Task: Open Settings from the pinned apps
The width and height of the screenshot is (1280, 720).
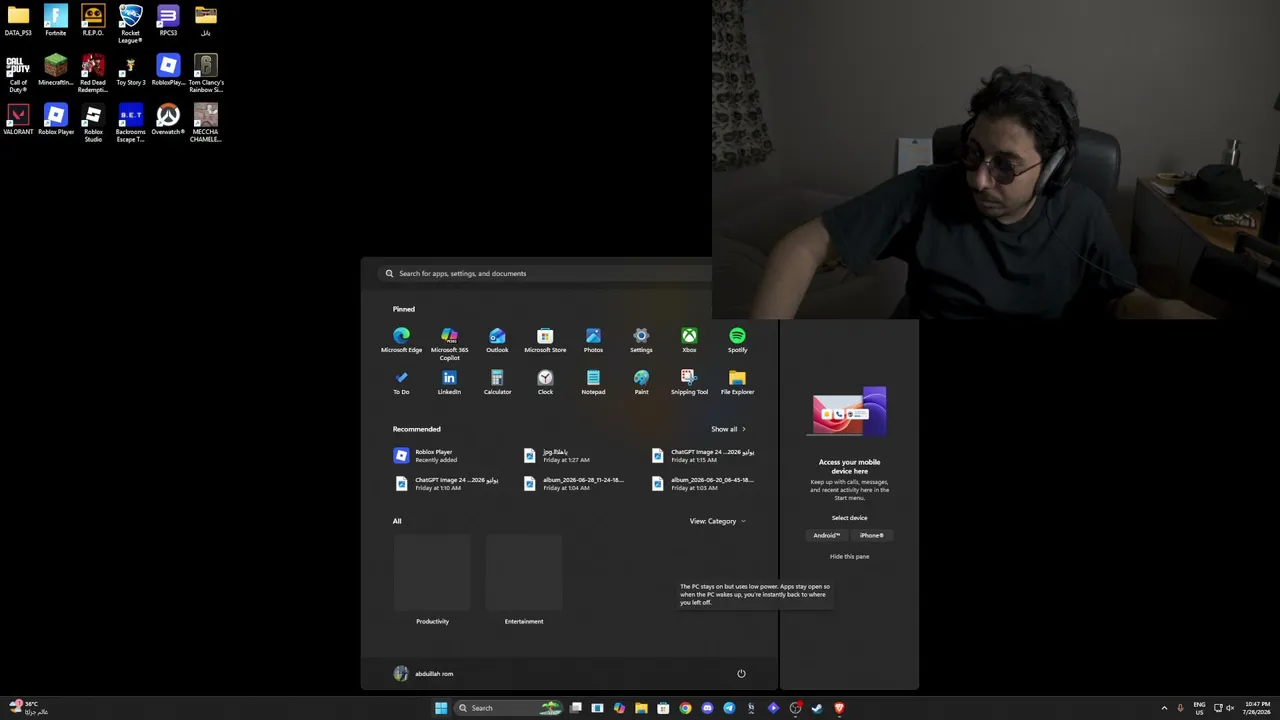Action: pyautogui.click(x=641, y=340)
